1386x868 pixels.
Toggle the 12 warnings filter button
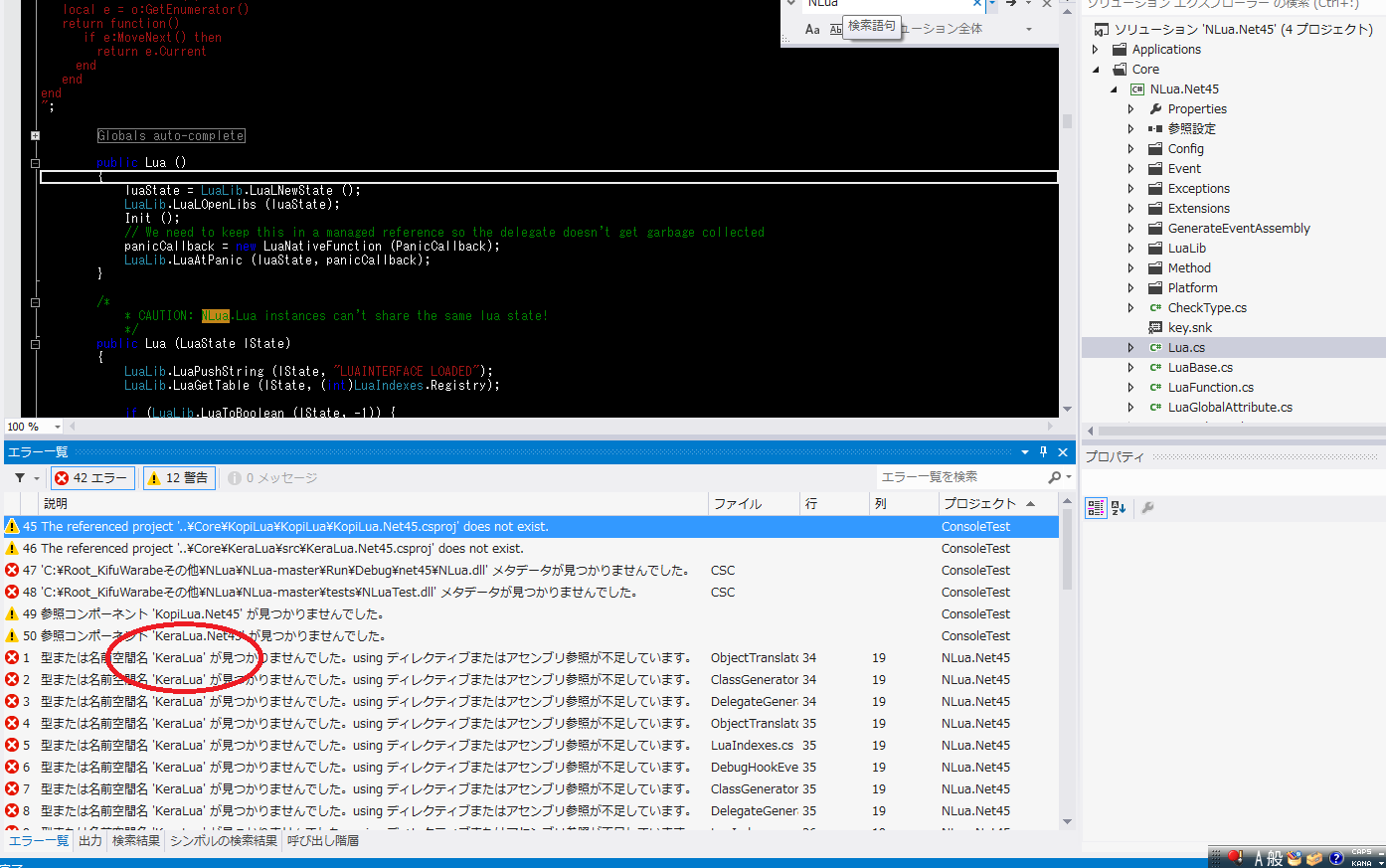coord(178,478)
